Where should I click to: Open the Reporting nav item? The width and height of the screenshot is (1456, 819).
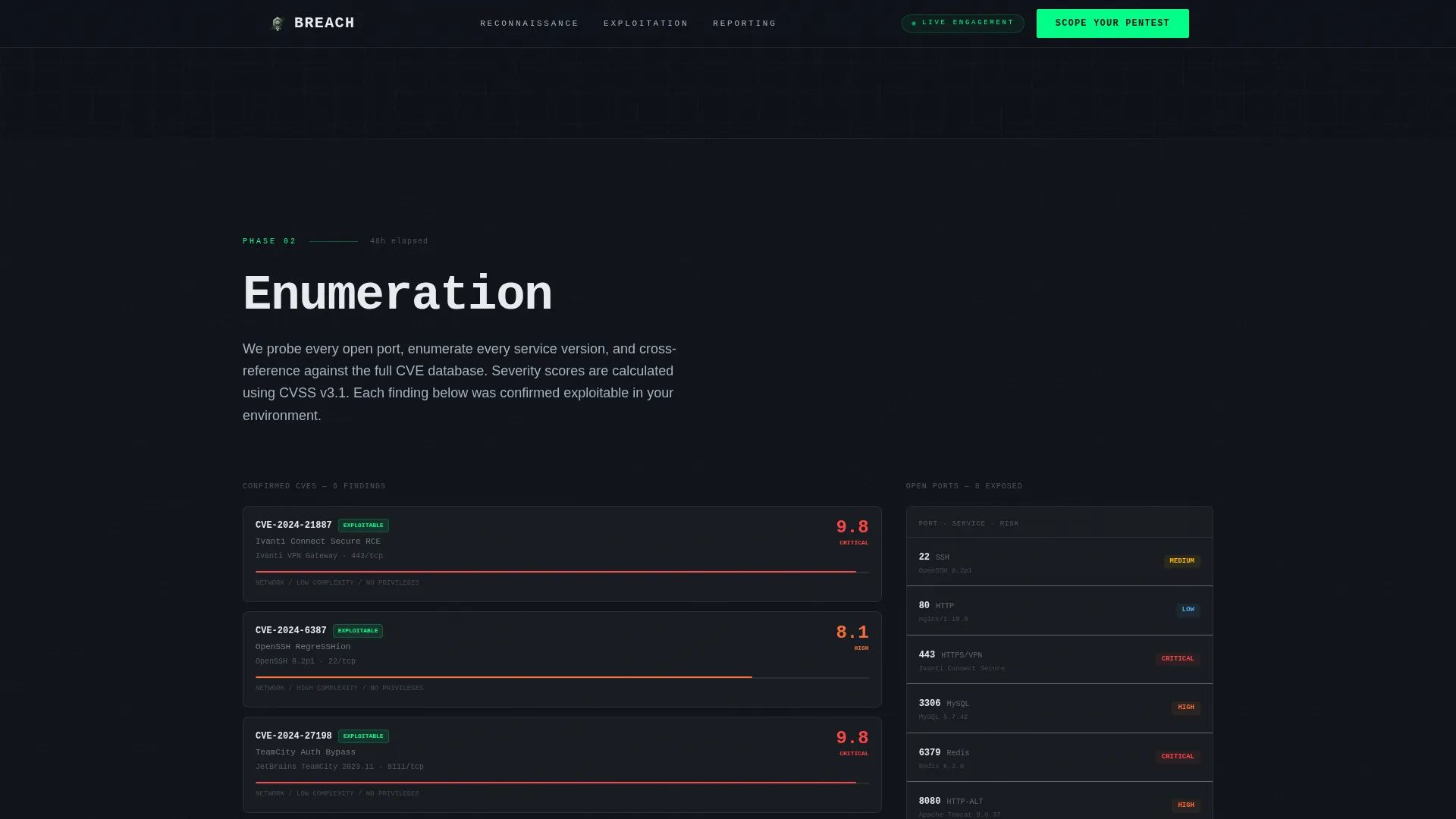(x=745, y=24)
